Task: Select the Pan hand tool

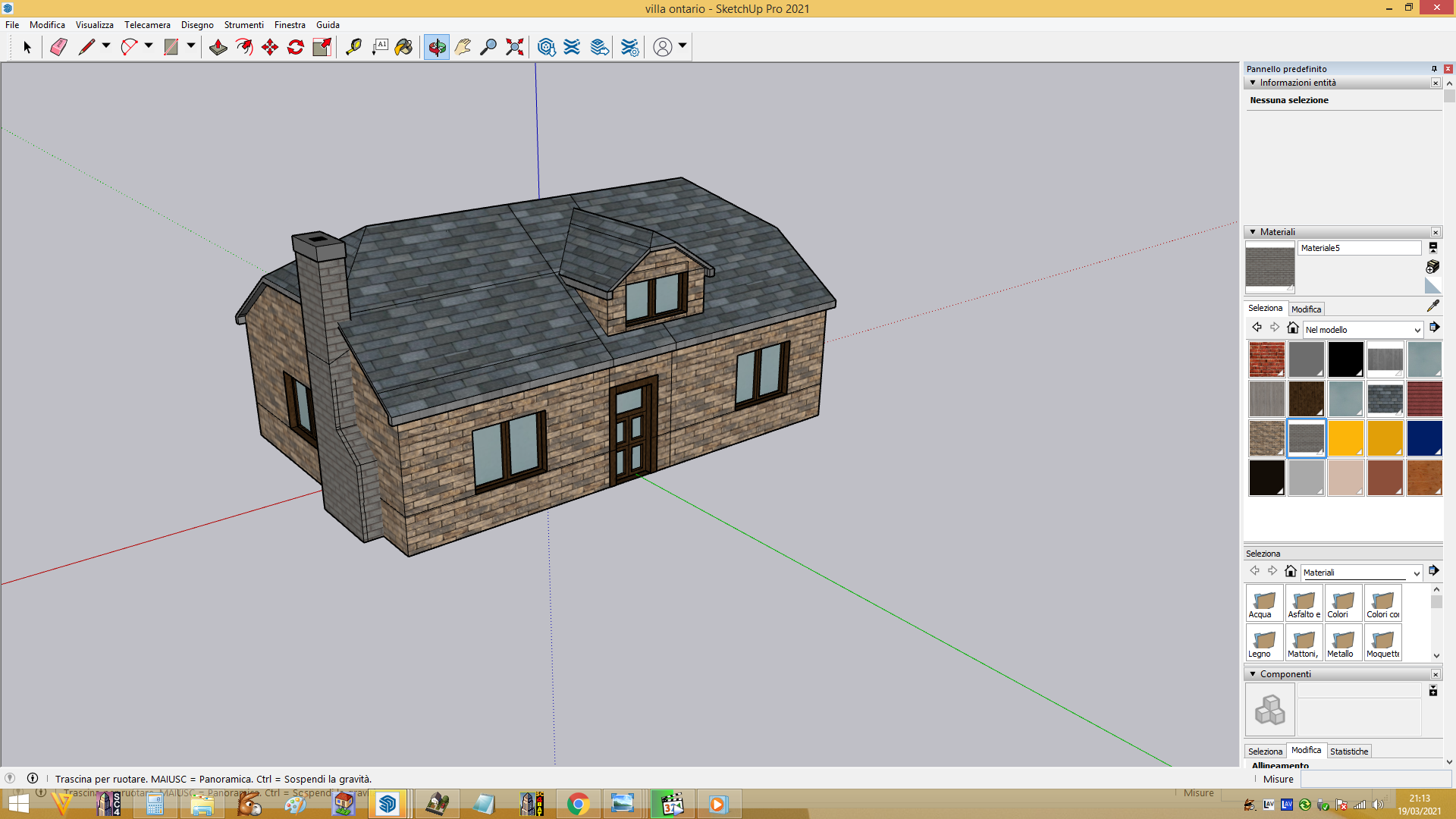Action: pyautogui.click(x=463, y=47)
